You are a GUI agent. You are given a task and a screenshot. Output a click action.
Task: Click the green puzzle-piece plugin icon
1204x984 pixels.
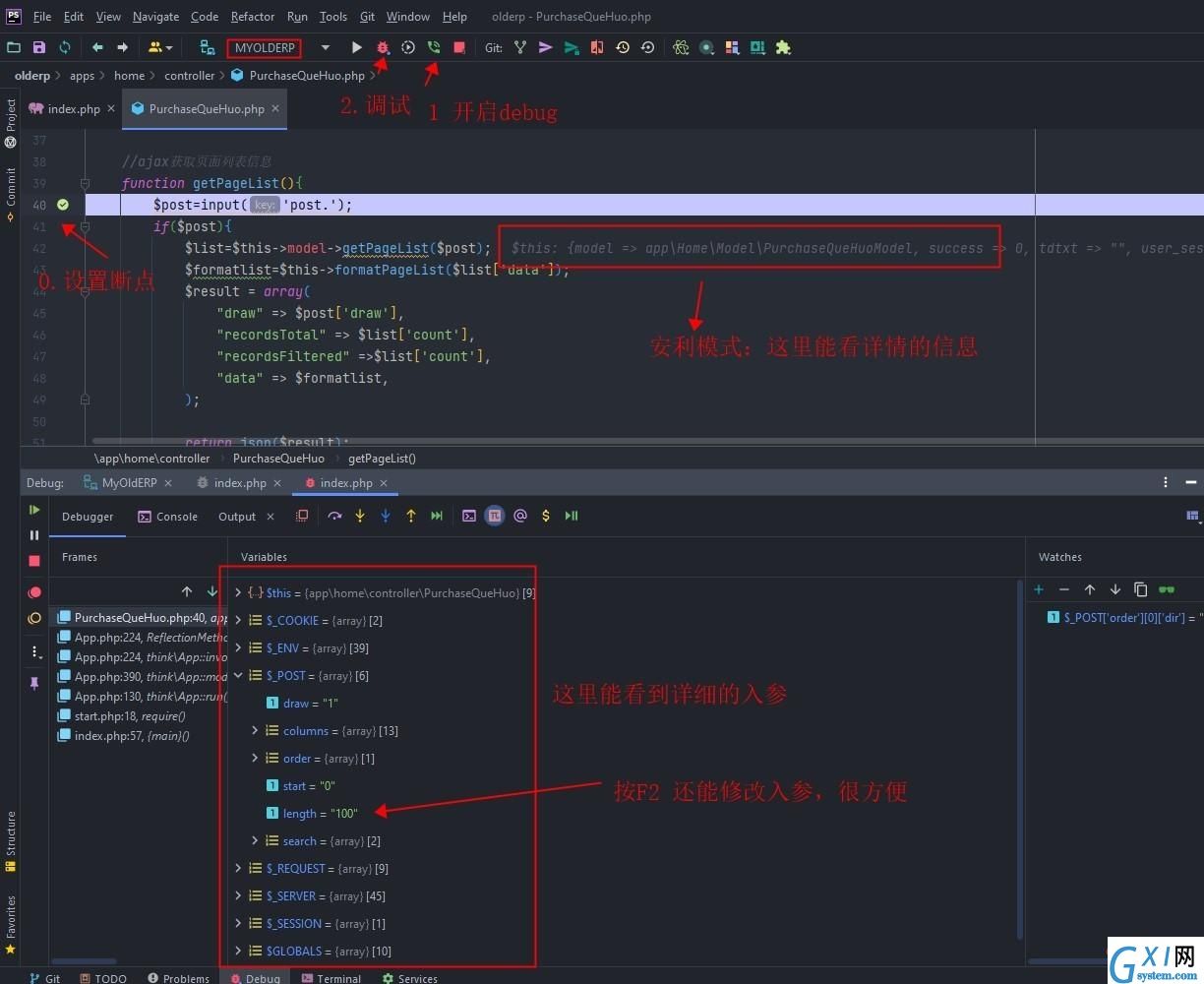point(783,47)
